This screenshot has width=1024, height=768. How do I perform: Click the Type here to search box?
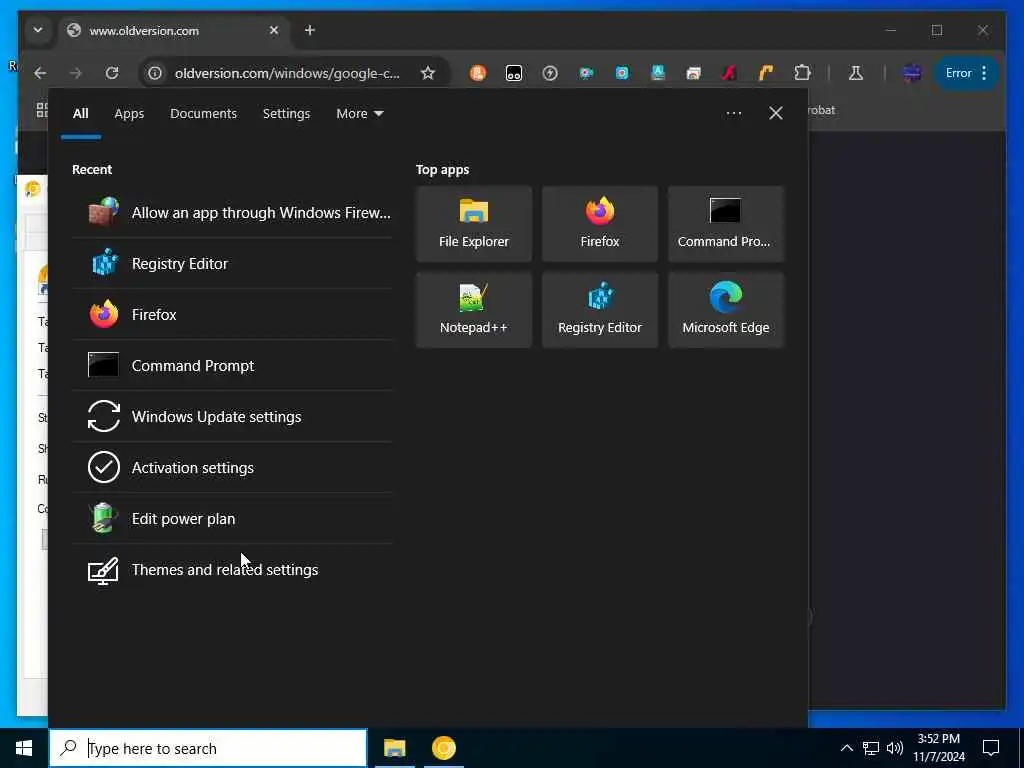(x=208, y=748)
